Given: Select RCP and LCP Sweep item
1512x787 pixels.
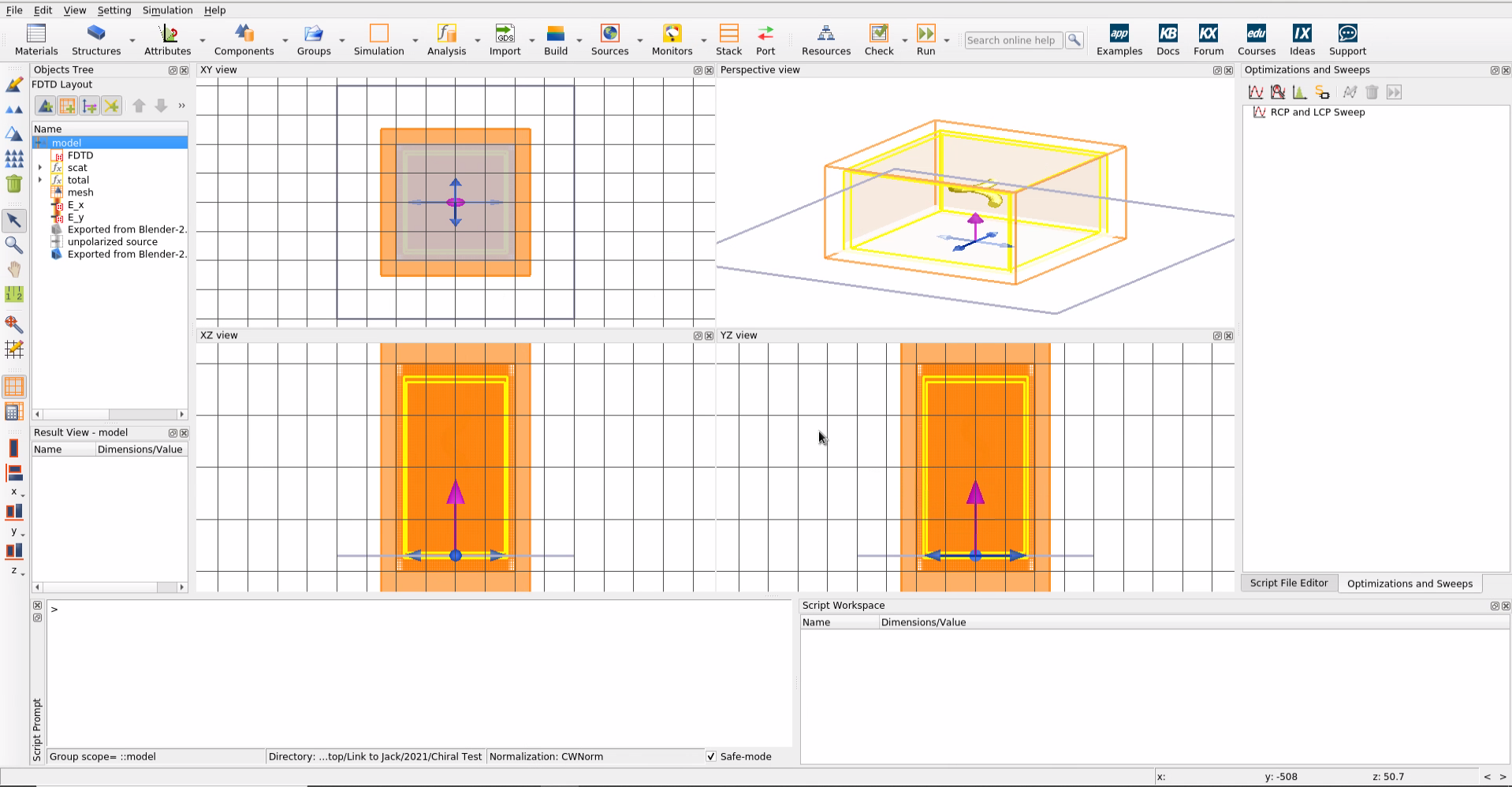Looking at the screenshot, I should (1317, 112).
